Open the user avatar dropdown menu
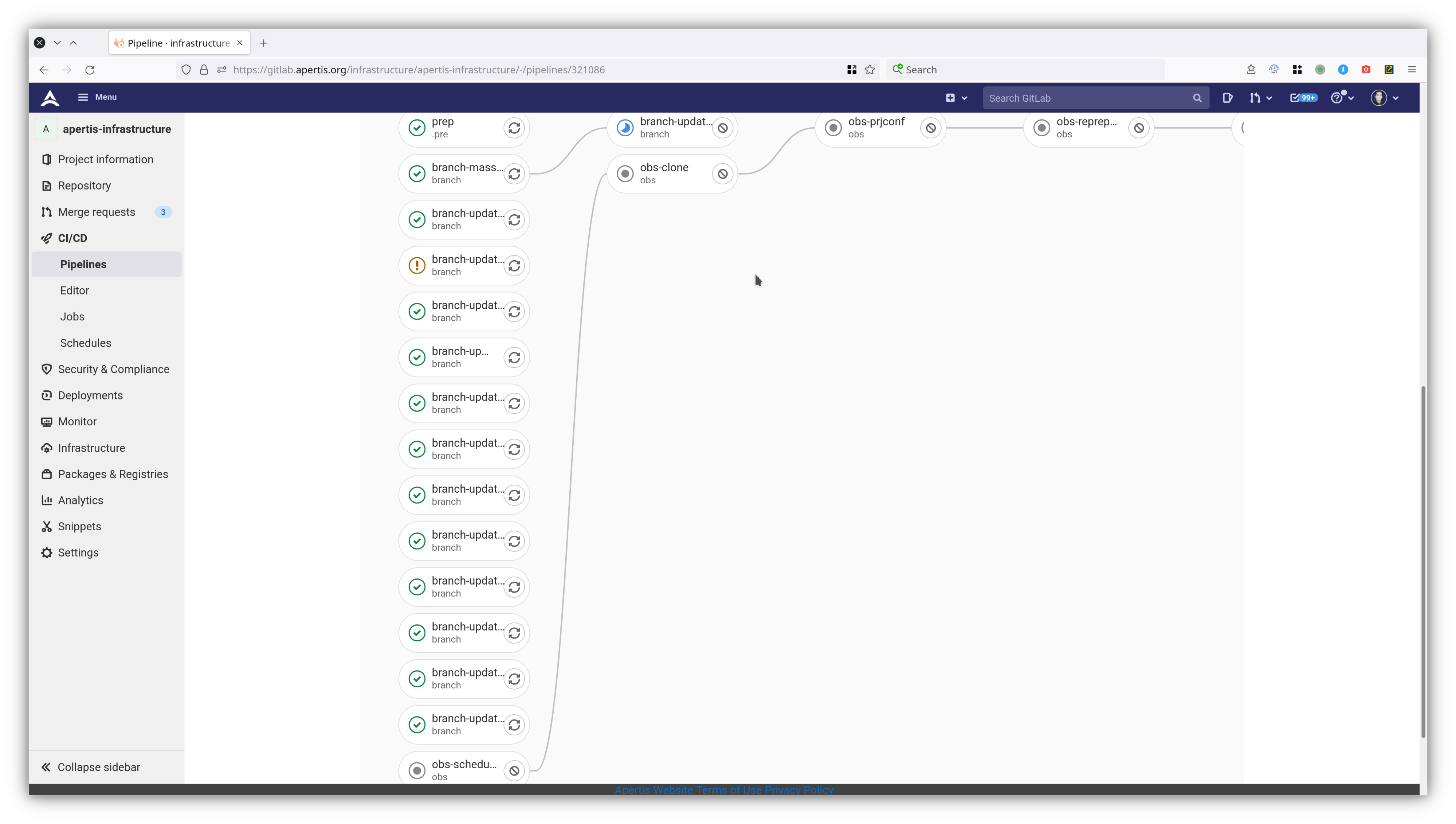1456x824 pixels. point(1384,98)
